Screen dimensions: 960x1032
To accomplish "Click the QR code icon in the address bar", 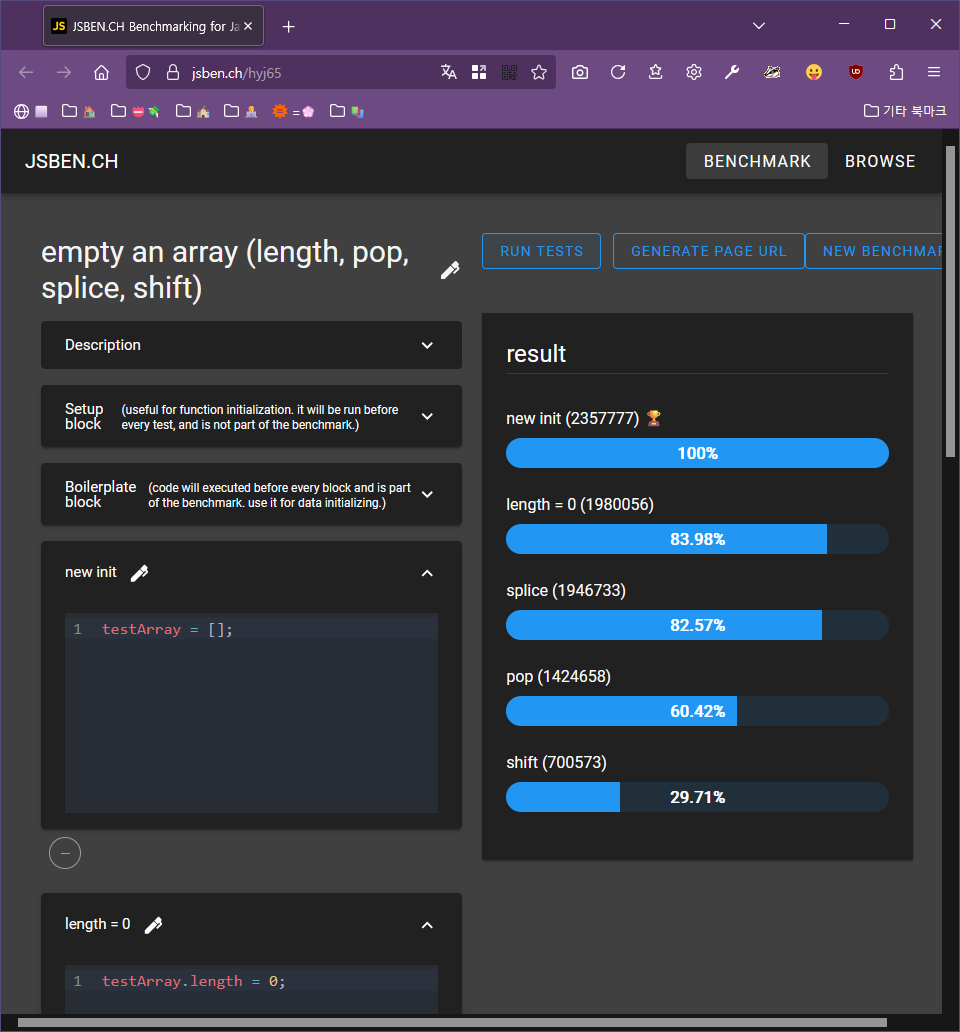I will click(x=509, y=72).
